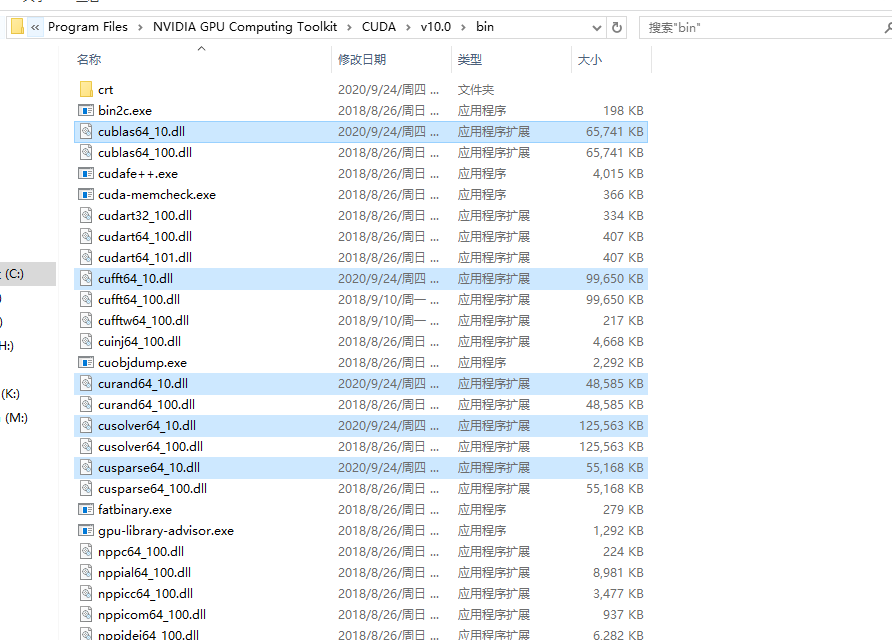Sort by the 类型 column header
This screenshot has width=892, height=640.
(470, 59)
